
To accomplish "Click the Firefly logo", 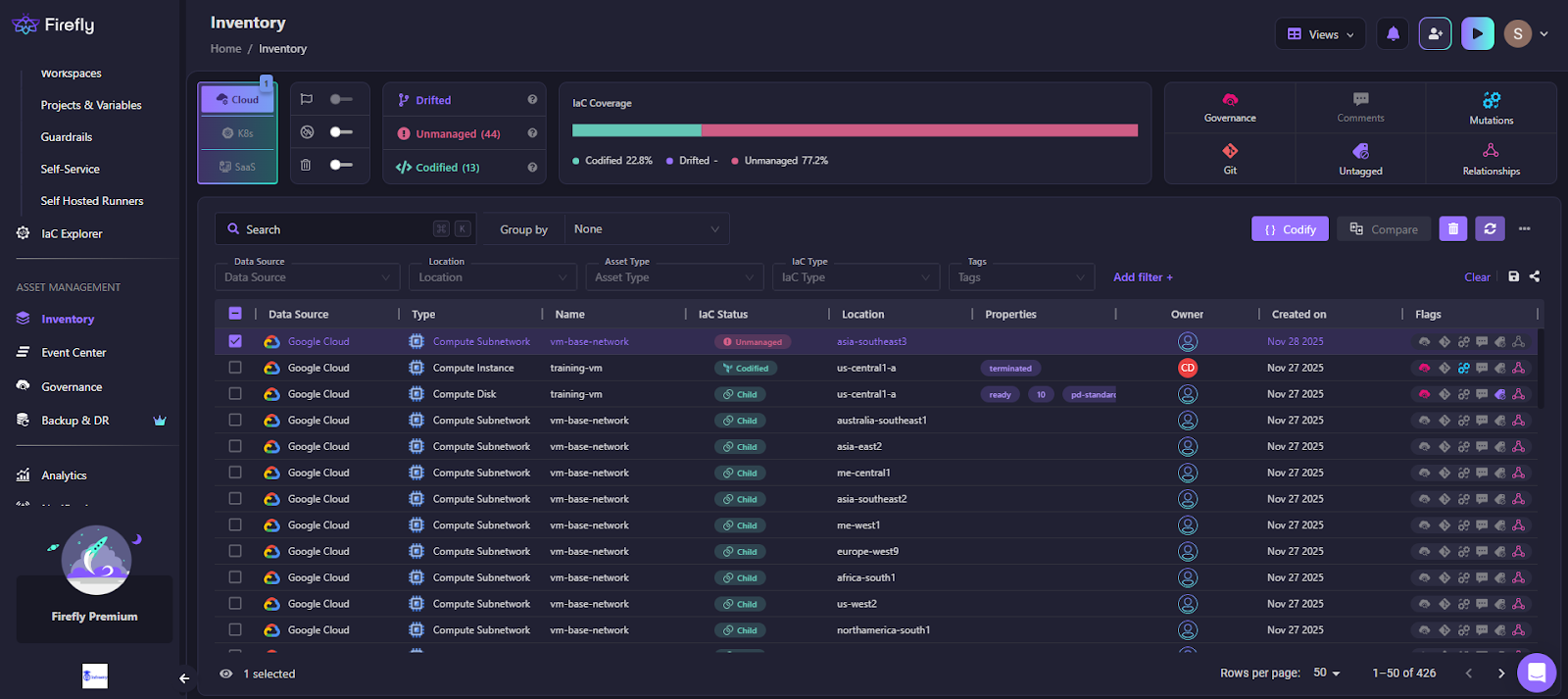I will click(x=53, y=25).
